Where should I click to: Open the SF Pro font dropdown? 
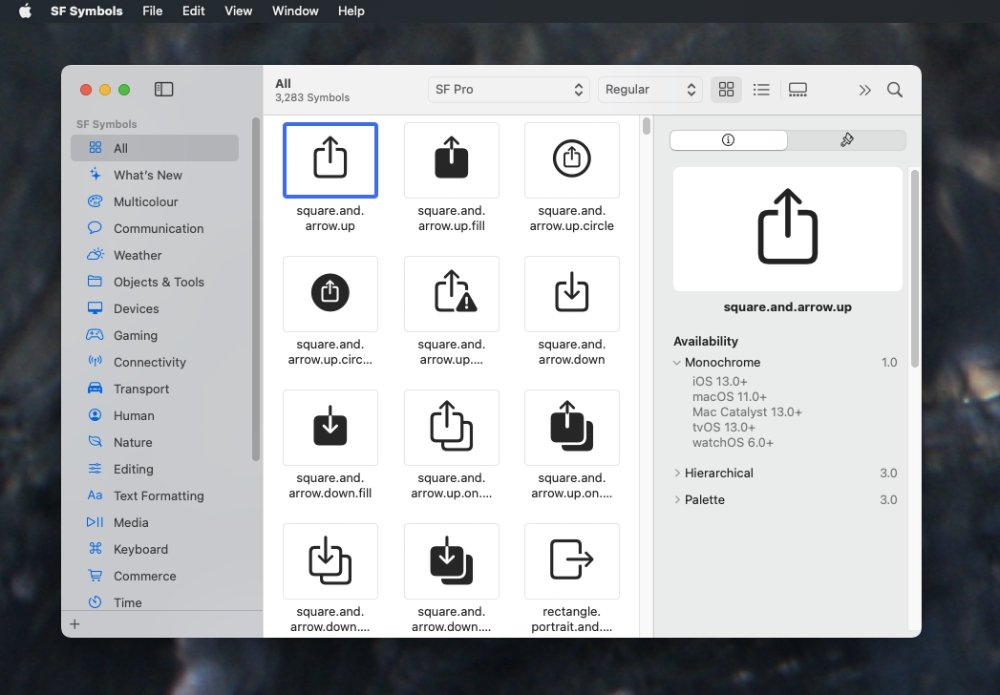[510, 89]
